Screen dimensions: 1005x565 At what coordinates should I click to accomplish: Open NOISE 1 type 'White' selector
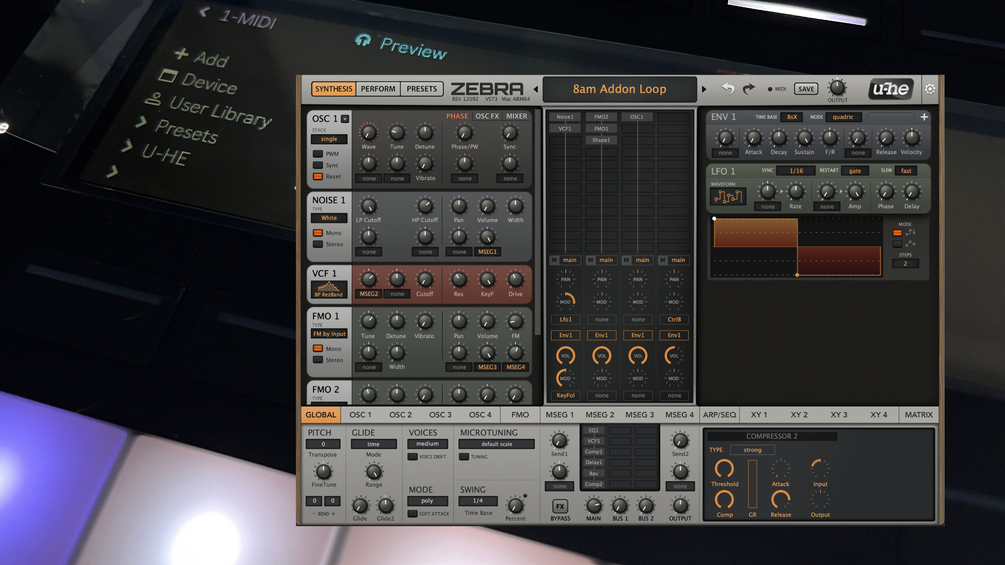coord(329,218)
